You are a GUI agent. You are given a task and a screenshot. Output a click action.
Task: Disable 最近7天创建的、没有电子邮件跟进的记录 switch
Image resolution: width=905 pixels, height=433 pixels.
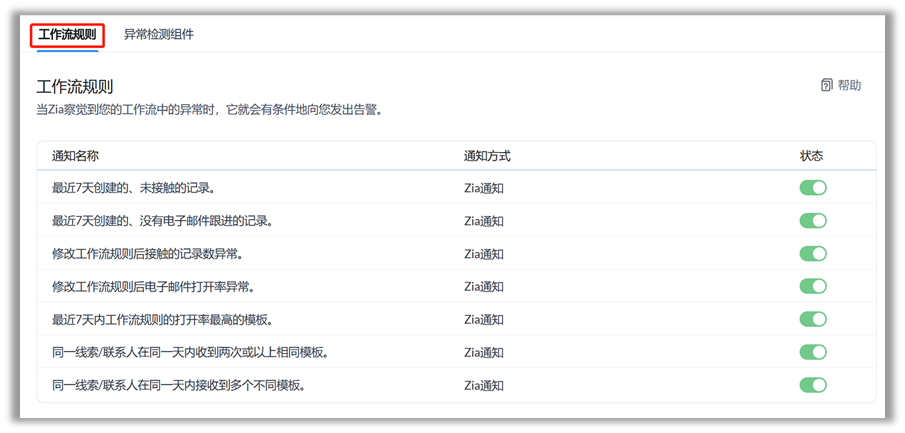[813, 221]
